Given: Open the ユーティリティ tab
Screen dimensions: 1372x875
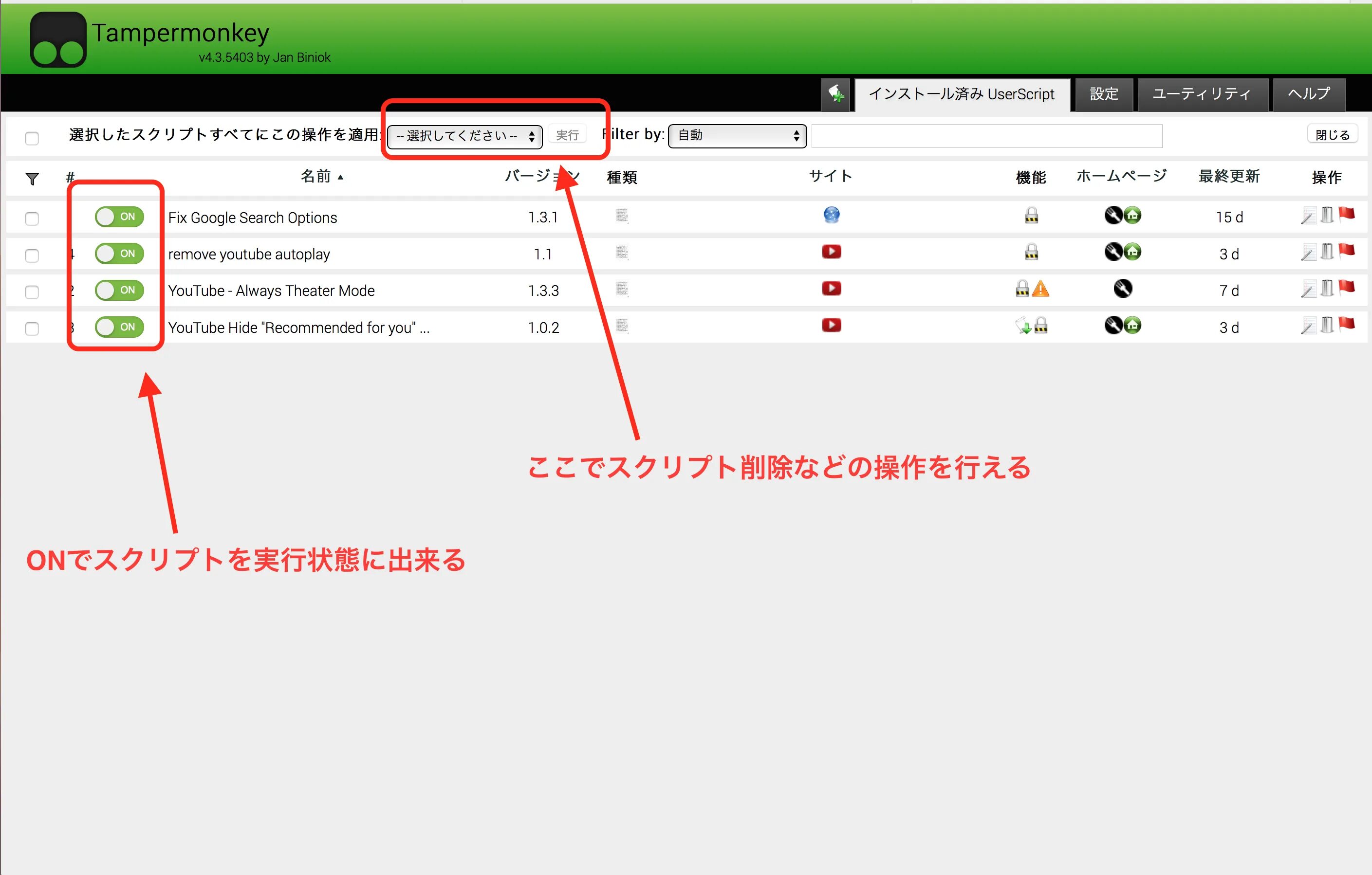Looking at the screenshot, I should click(x=1202, y=94).
